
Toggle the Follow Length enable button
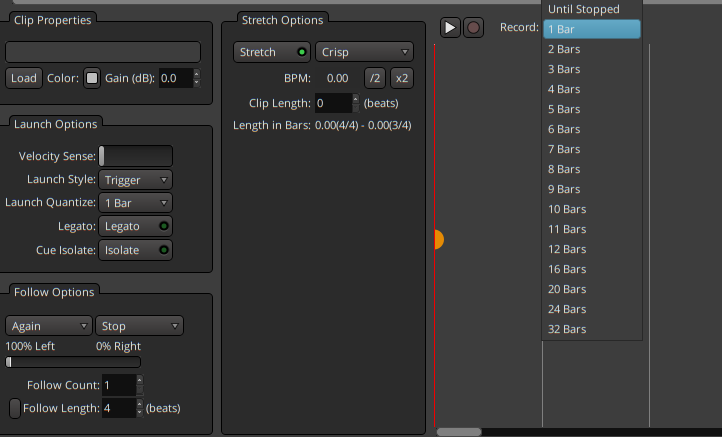(15, 408)
